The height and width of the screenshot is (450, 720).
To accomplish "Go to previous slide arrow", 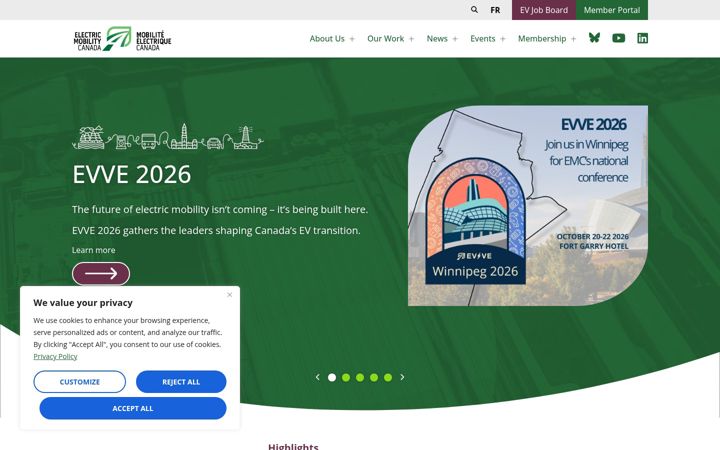I will coord(317,377).
